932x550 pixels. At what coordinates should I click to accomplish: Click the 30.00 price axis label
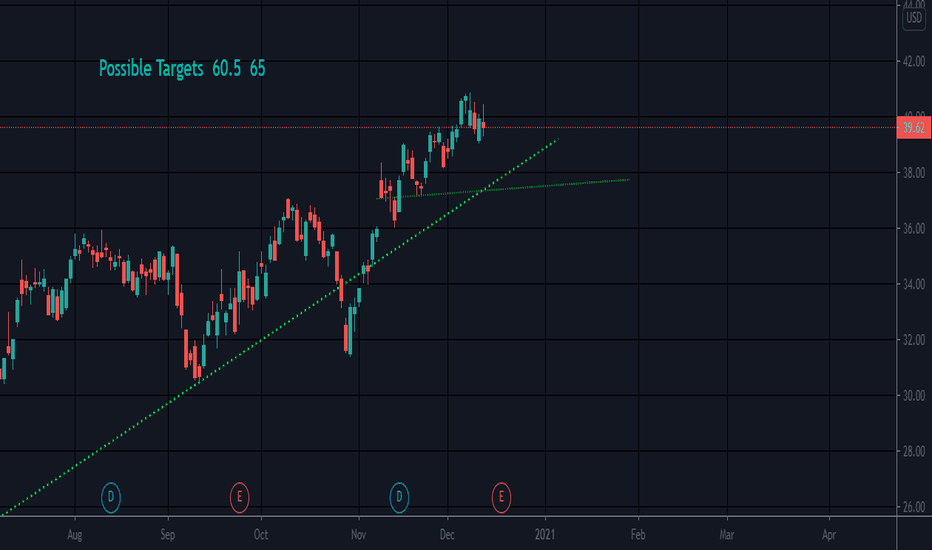pyautogui.click(x=914, y=395)
